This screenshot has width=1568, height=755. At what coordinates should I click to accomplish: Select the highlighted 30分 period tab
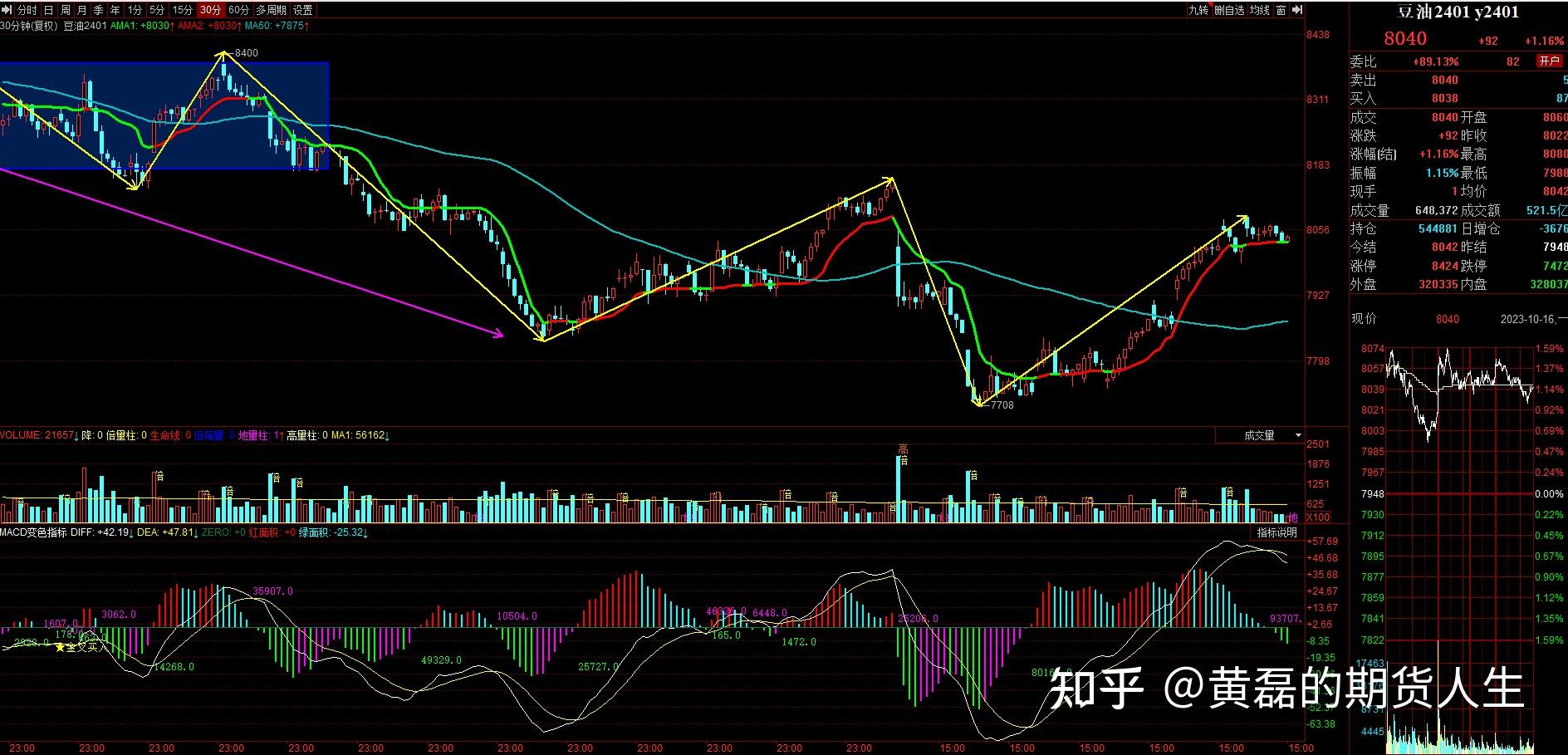tap(211, 10)
